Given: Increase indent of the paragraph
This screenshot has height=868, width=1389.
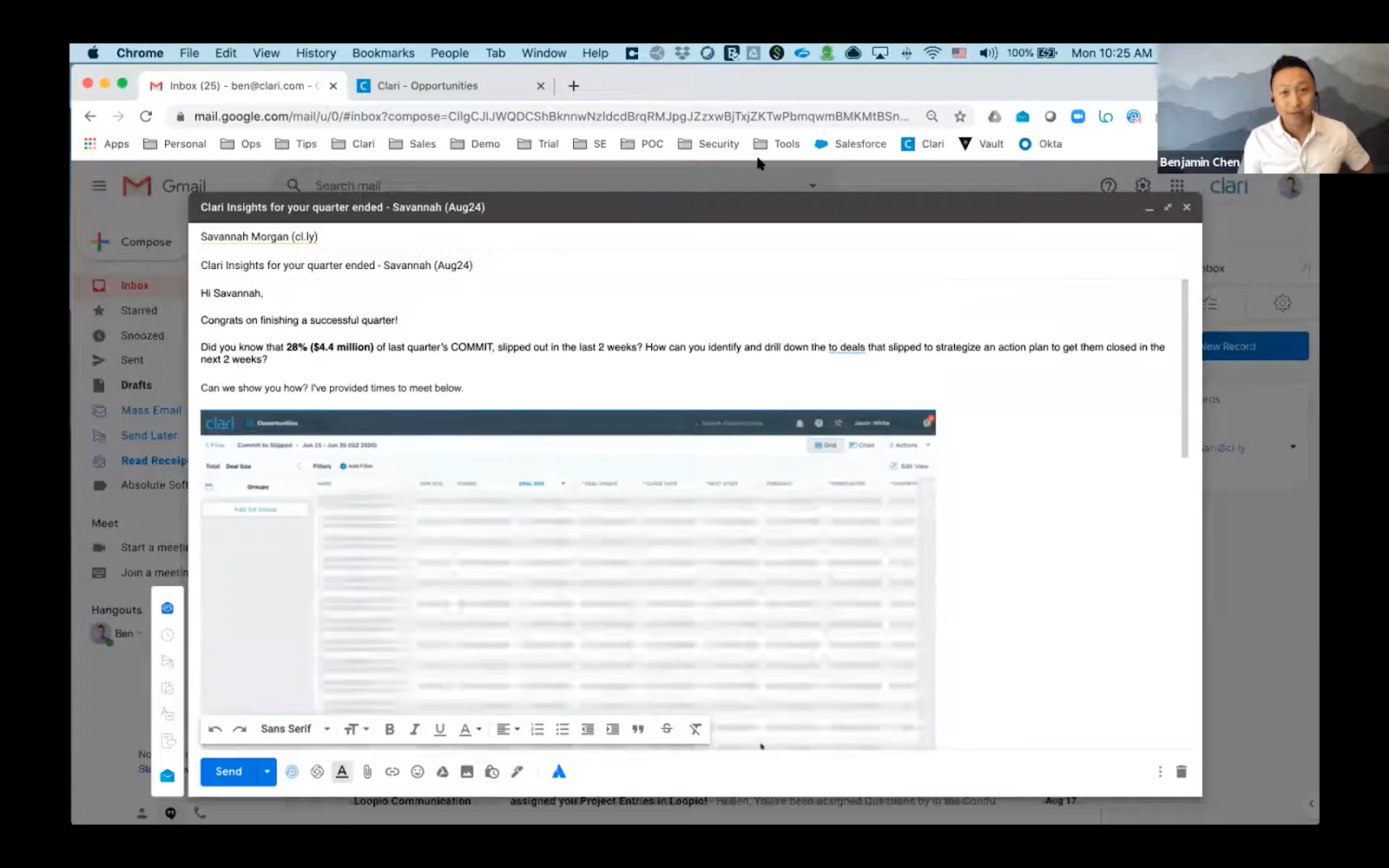Looking at the screenshot, I should pos(613,729).
